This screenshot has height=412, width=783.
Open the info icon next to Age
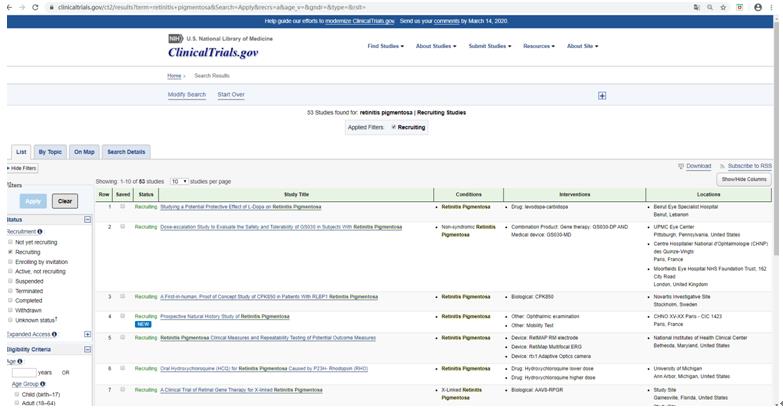[20, 361]
